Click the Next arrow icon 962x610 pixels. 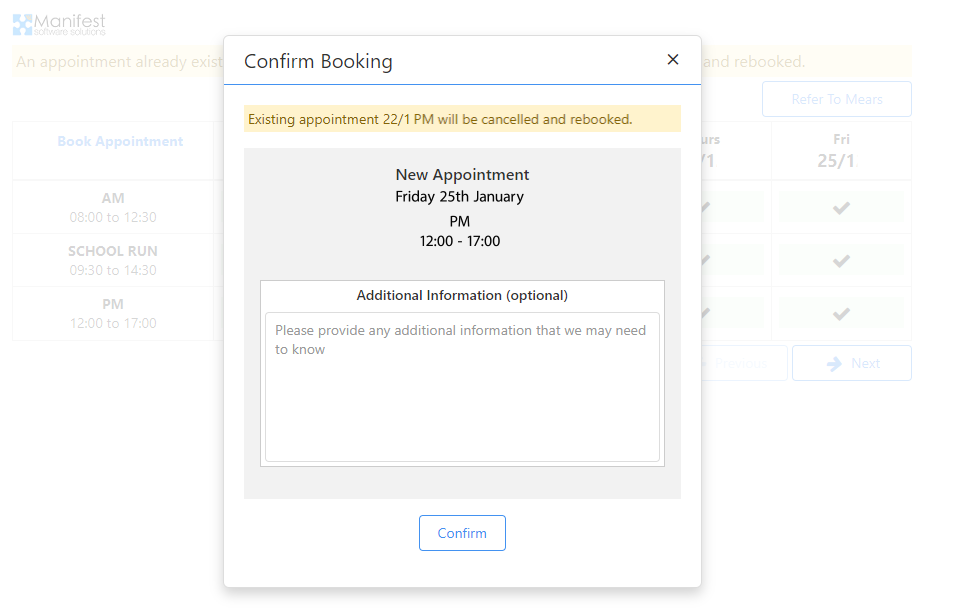[834, 364]
